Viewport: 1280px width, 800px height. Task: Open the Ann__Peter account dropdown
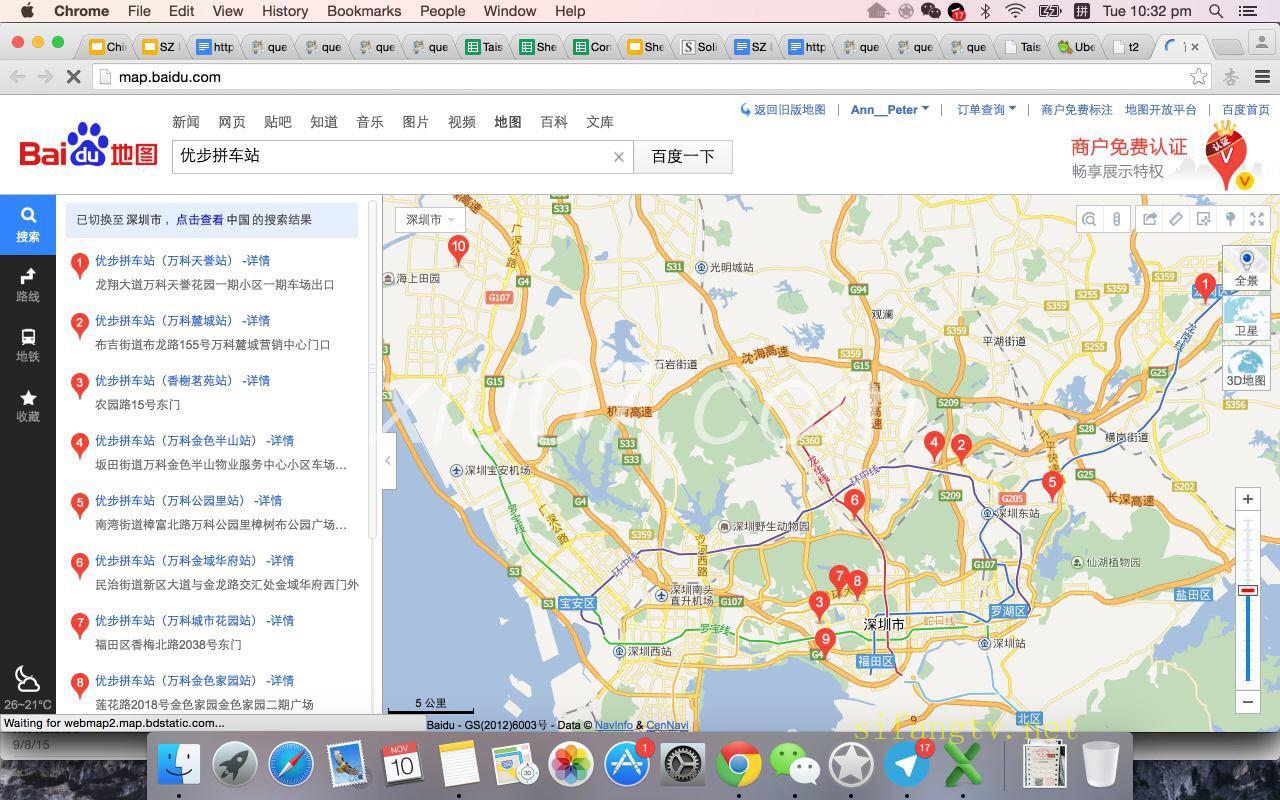[x=890, y=110]
